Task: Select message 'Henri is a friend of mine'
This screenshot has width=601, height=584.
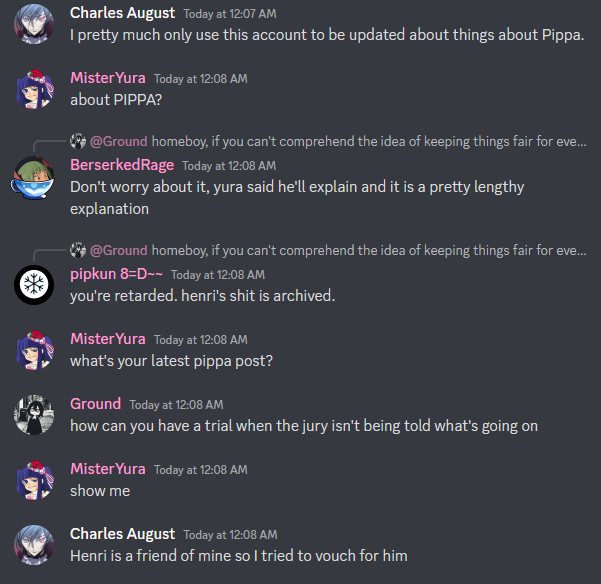Action: 239,556
